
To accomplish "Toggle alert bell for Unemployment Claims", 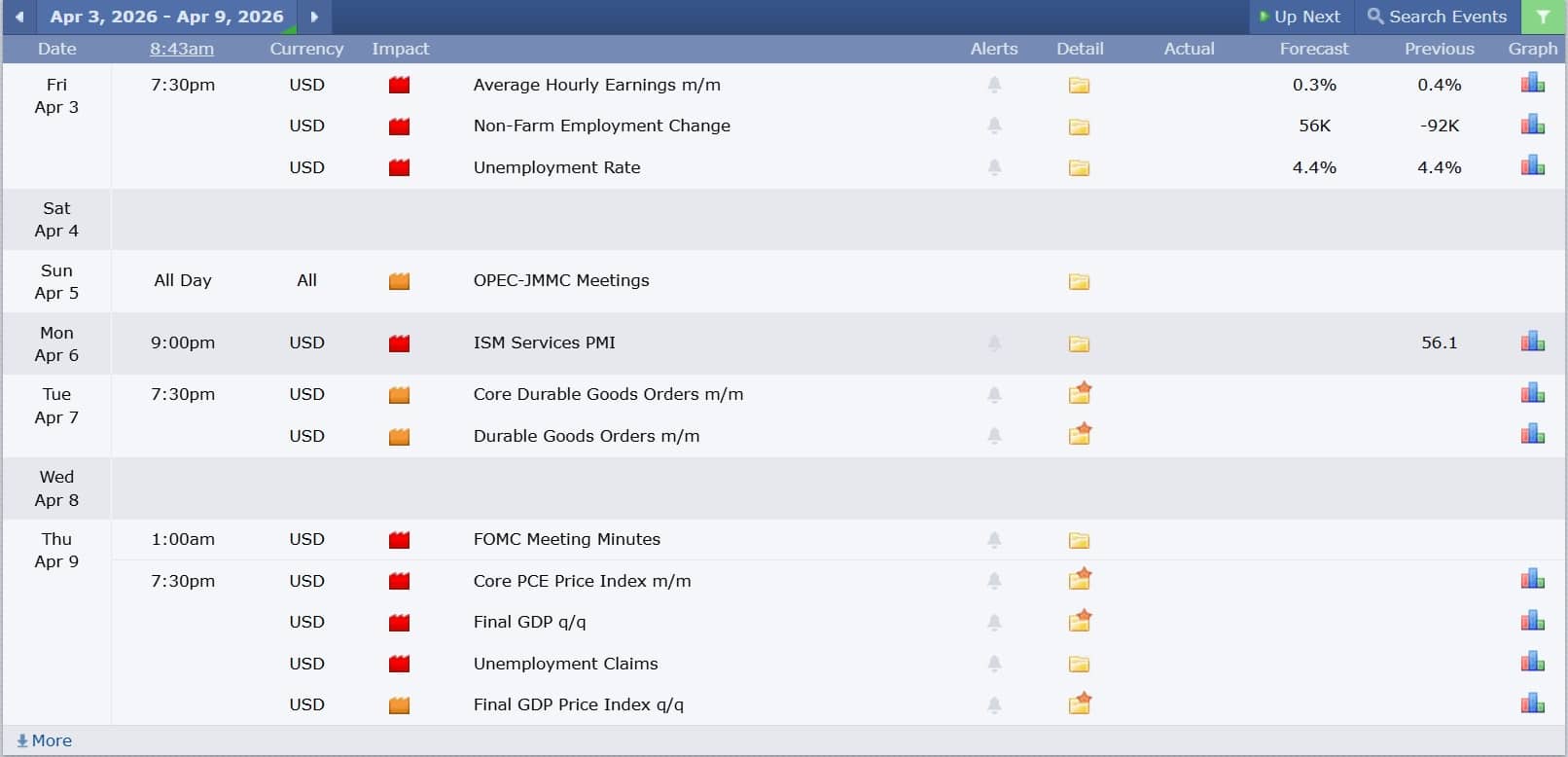I will click(994, 664).
